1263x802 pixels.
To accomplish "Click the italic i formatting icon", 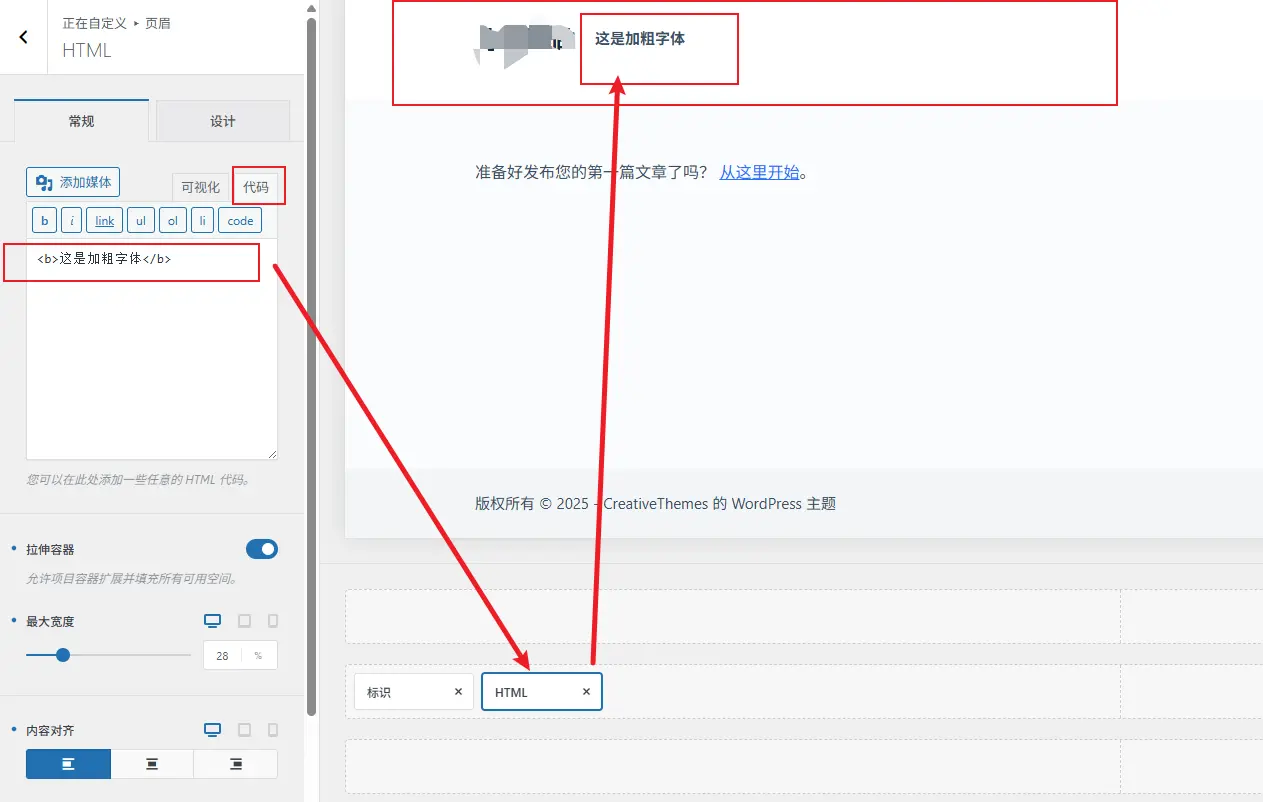I will 71,219.
